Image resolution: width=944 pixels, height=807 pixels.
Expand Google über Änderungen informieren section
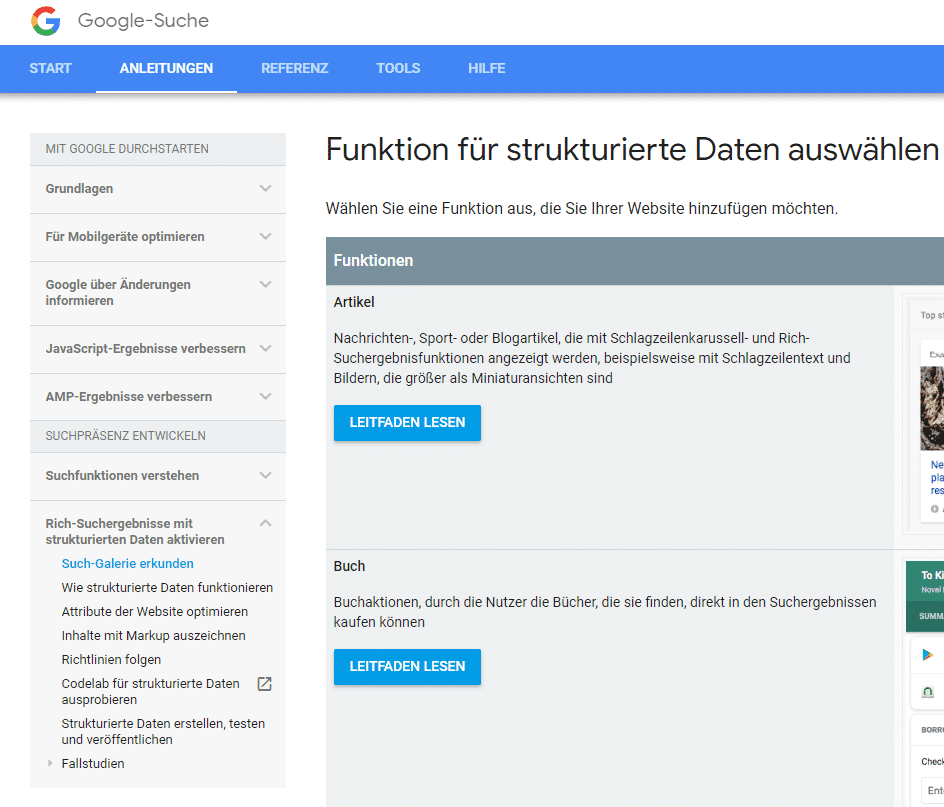coord(266,284)
